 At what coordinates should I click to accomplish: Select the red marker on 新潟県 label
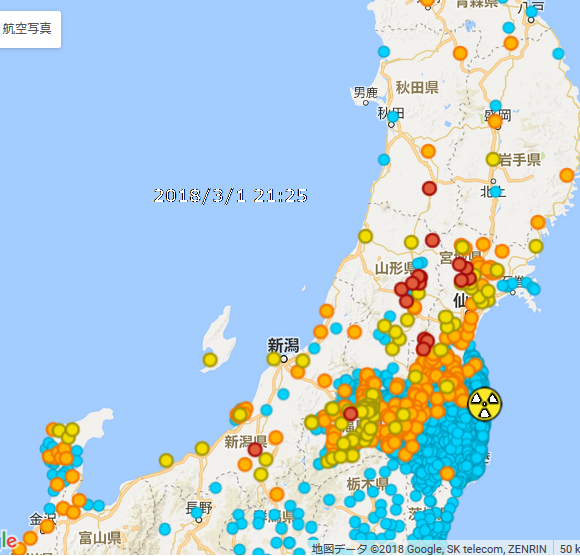pyautogui.click(x=255, y=449)
